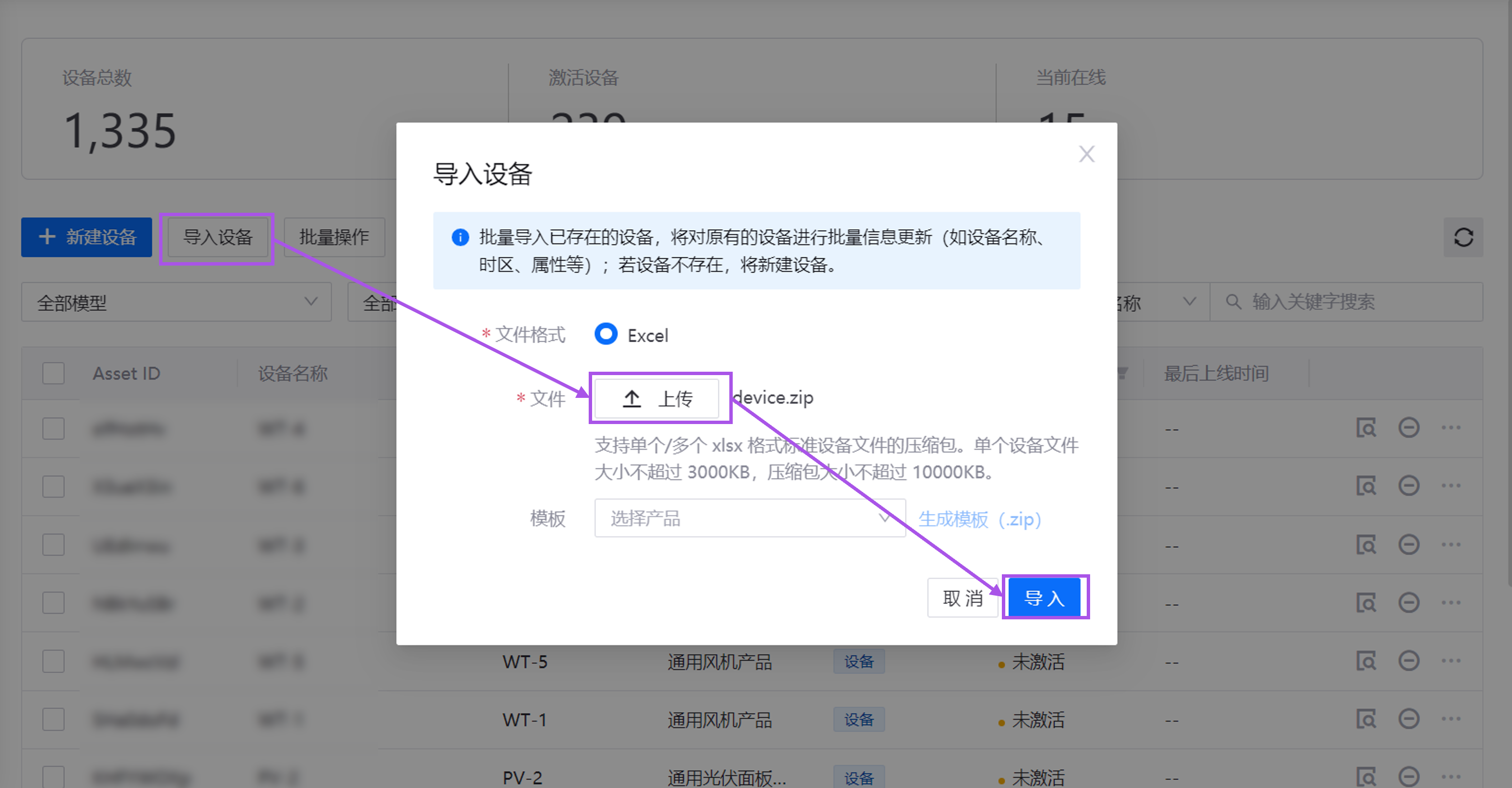The width and height of the screenshot is (1512, 788).
Task: Close the 导入设备 dialog with the X
Action: click(1086, 154)
